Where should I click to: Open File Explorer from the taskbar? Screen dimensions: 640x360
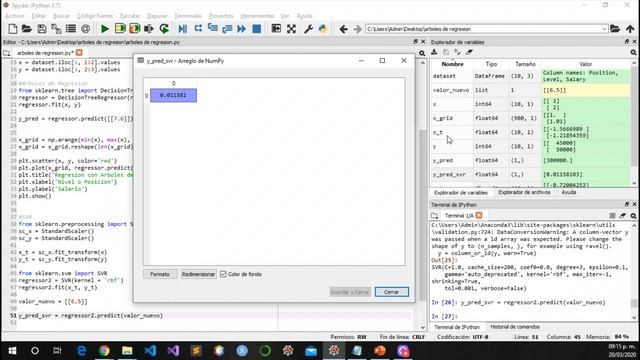(x=127, y=351)
